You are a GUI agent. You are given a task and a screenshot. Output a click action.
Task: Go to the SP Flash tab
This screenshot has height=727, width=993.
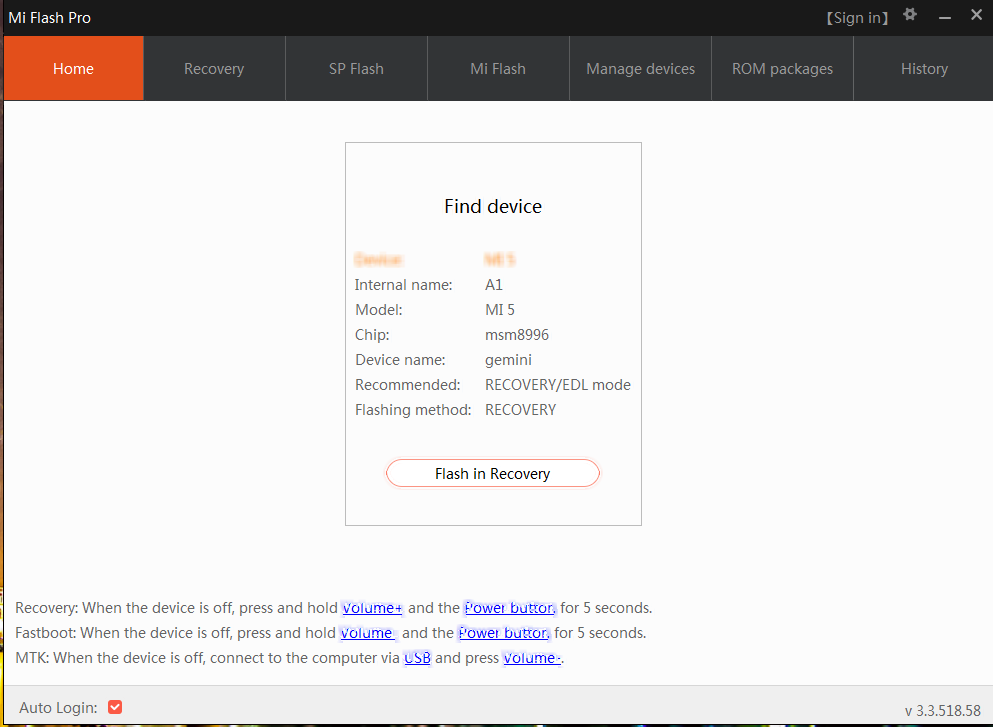click(x=357, y=68)
